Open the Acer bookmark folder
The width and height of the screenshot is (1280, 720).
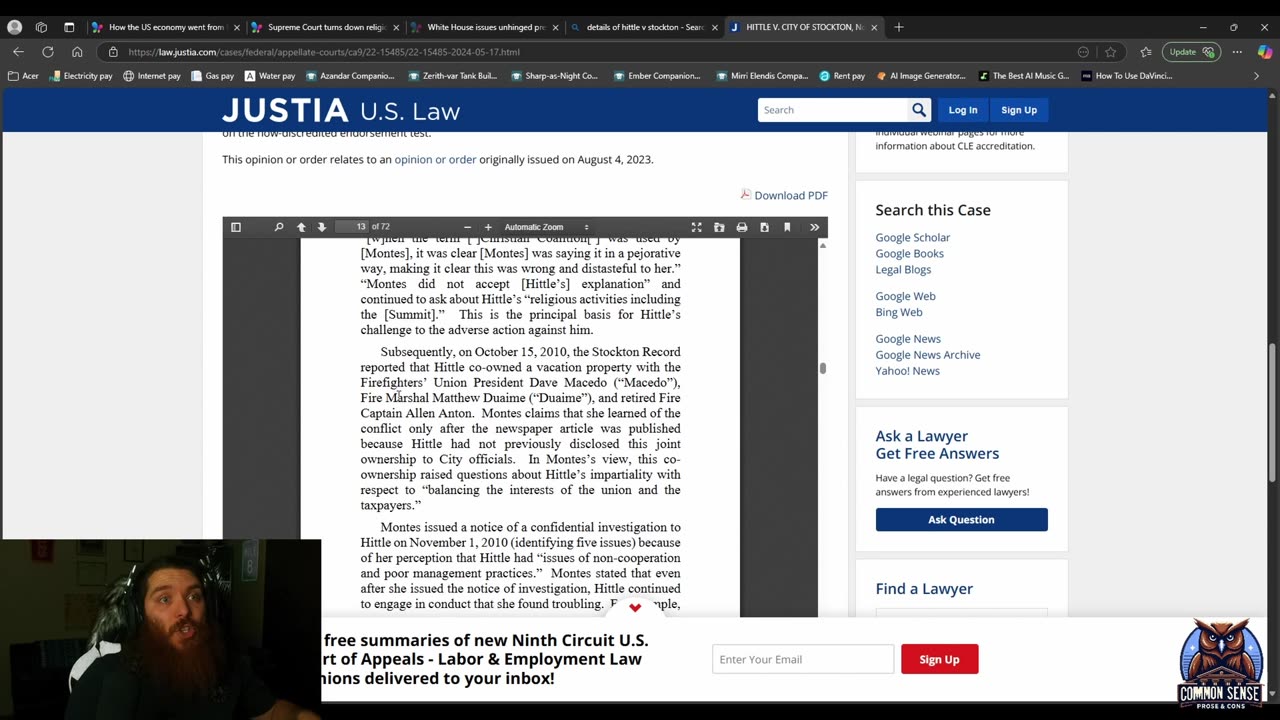pos(23,76)
